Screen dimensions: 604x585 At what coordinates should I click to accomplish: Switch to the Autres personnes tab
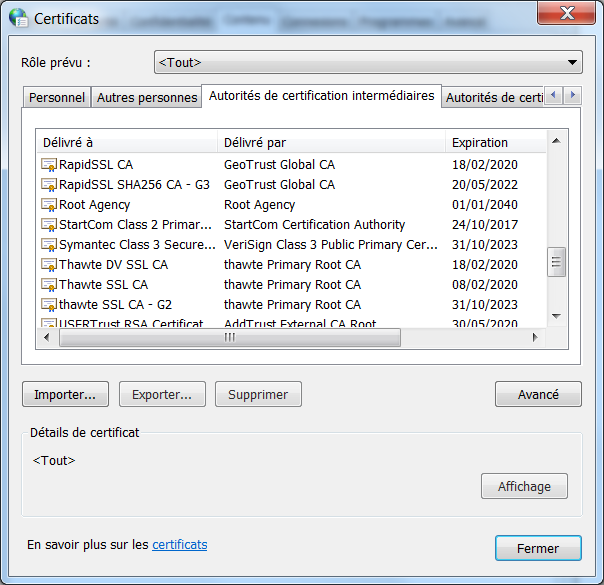point(147,97)
